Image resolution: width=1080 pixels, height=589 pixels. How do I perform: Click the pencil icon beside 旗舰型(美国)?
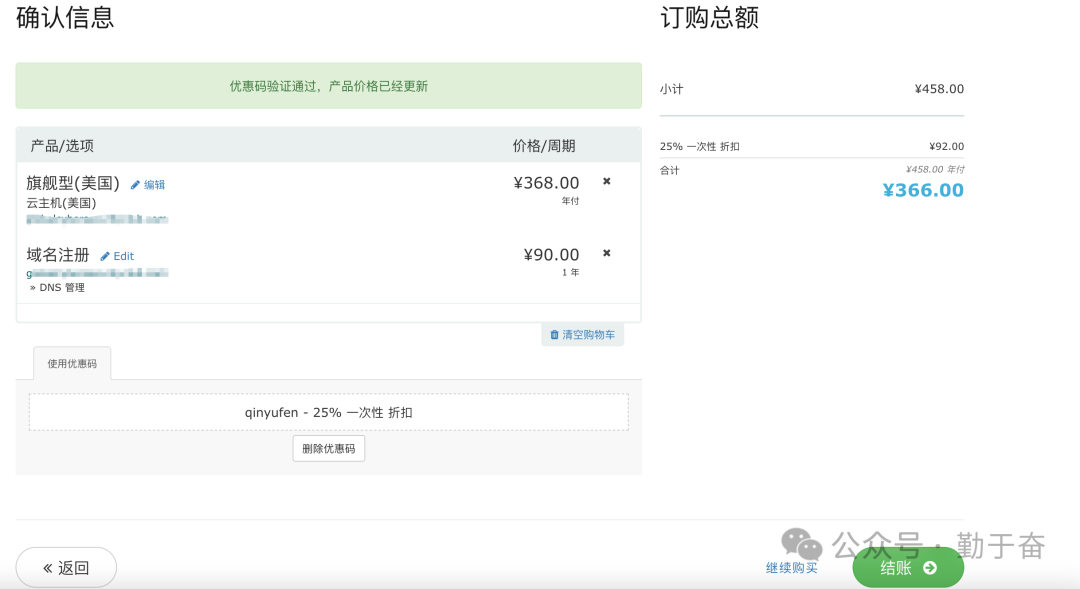(135, 185)
